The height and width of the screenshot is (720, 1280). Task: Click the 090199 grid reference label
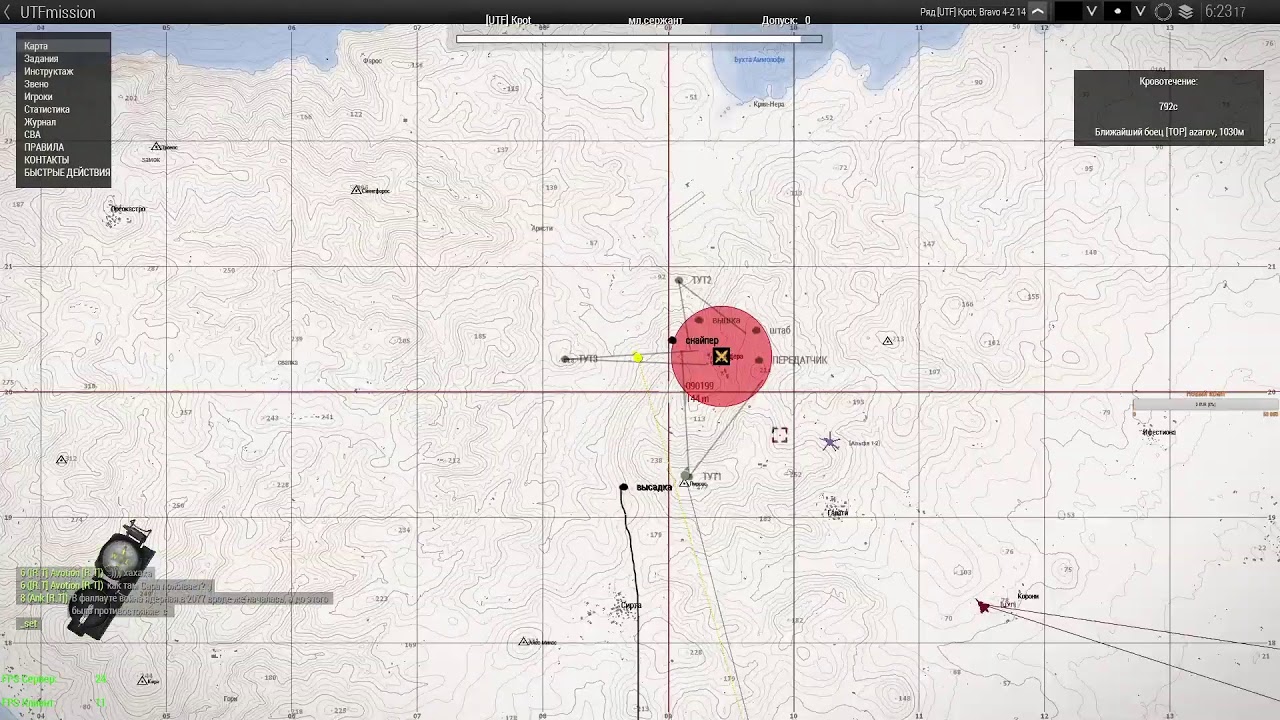pyautogui.click(x=699, y=386)
